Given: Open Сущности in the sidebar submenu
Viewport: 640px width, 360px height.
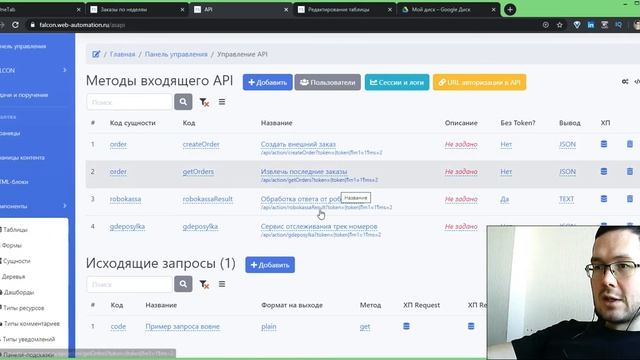Looking at the screenshot, I should point(16,260).
